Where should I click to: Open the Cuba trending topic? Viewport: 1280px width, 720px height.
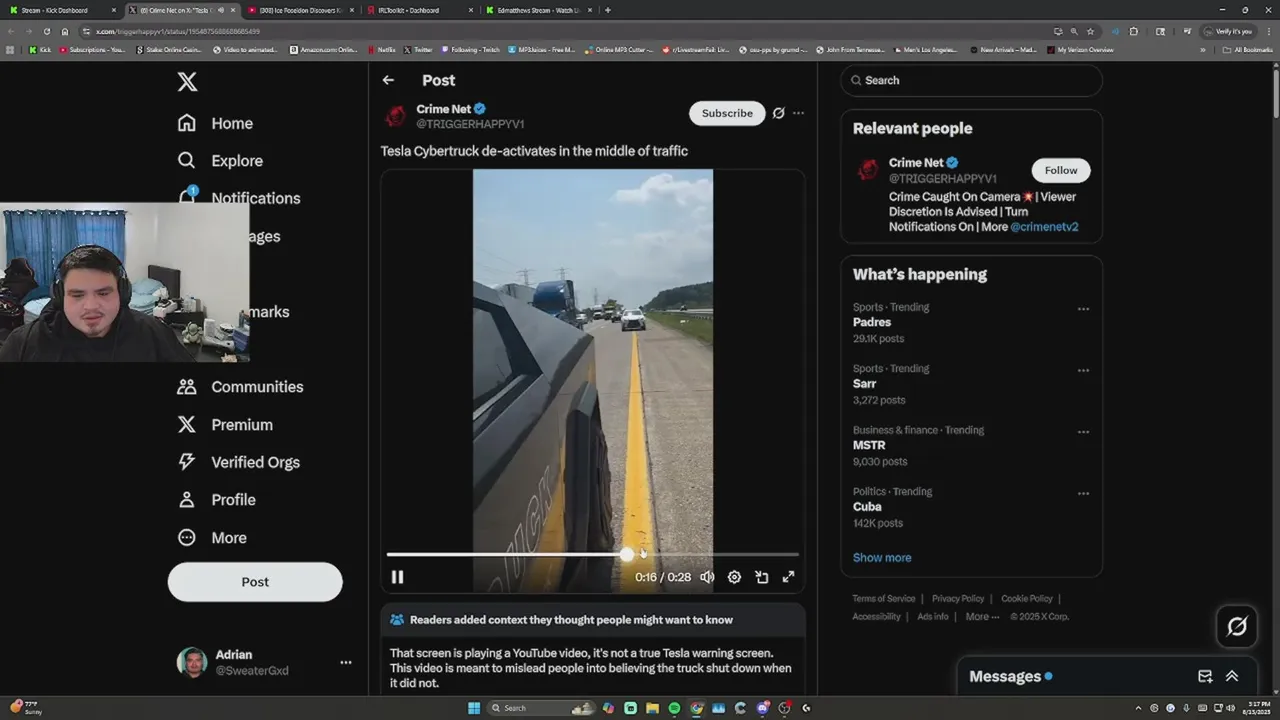pyautogui.click(x=867, y=507)
